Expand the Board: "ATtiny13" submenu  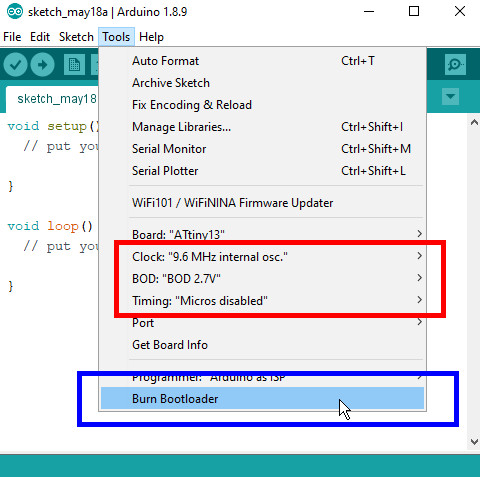262,234
